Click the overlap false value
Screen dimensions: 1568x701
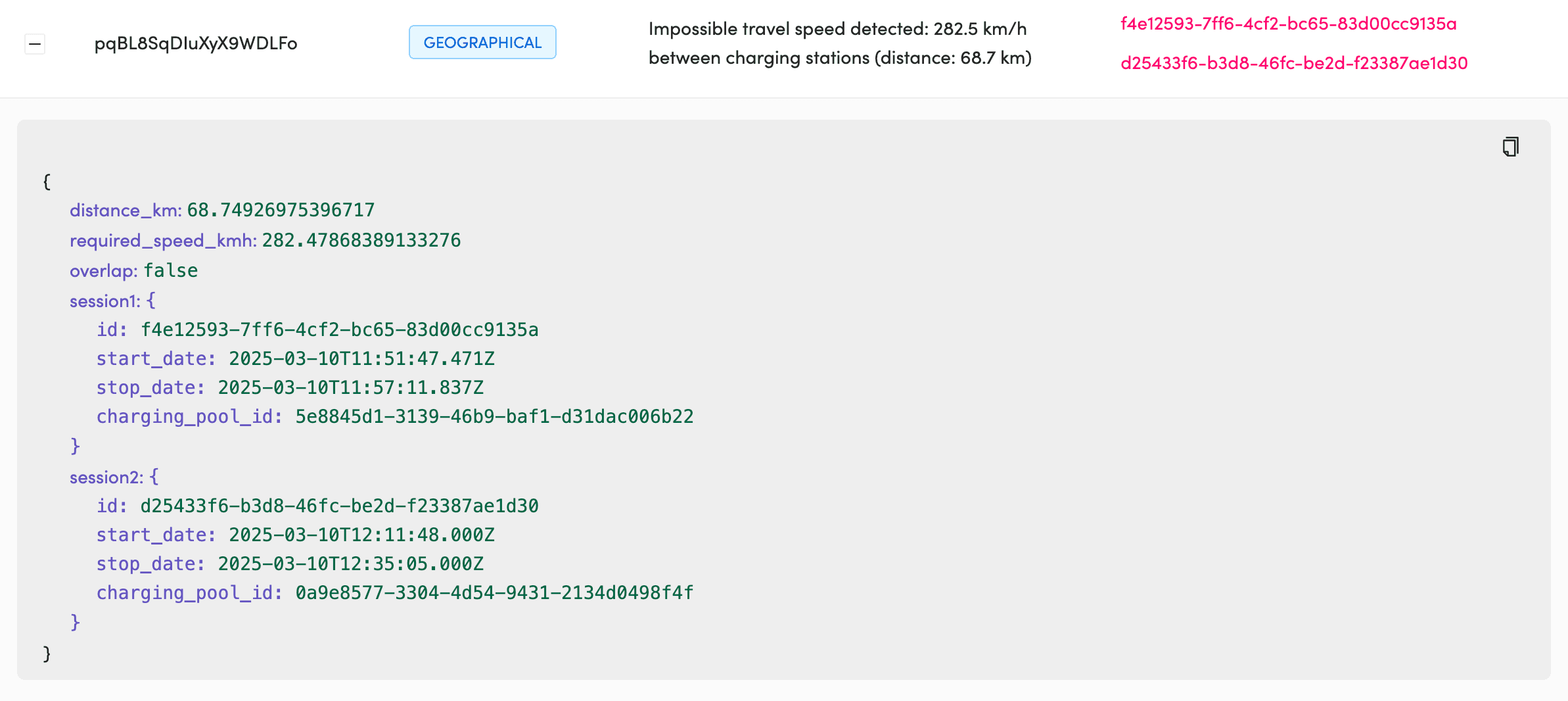(x=171, y=271)
